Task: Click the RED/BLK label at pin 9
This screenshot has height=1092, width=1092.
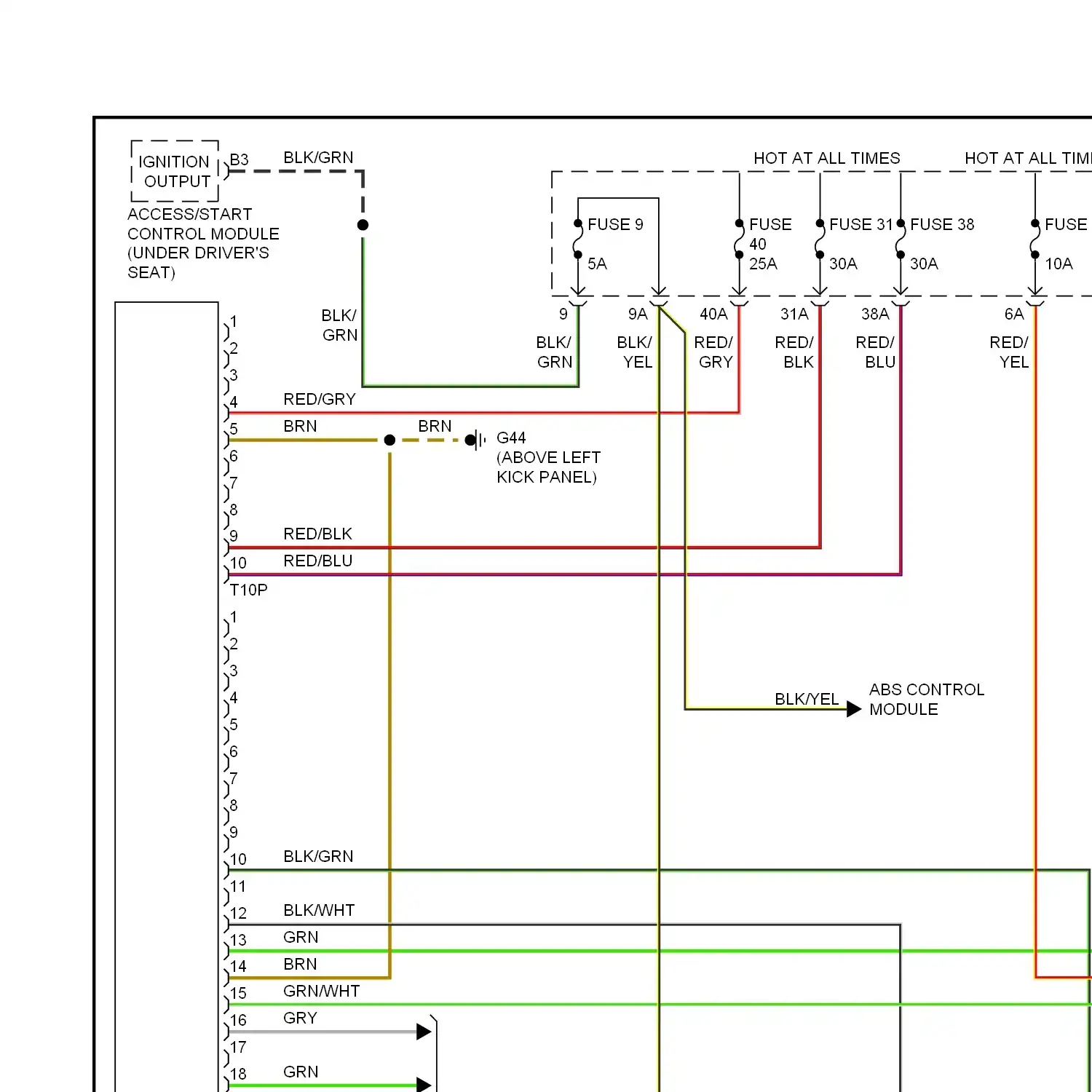Action: (x=317, y=534)
